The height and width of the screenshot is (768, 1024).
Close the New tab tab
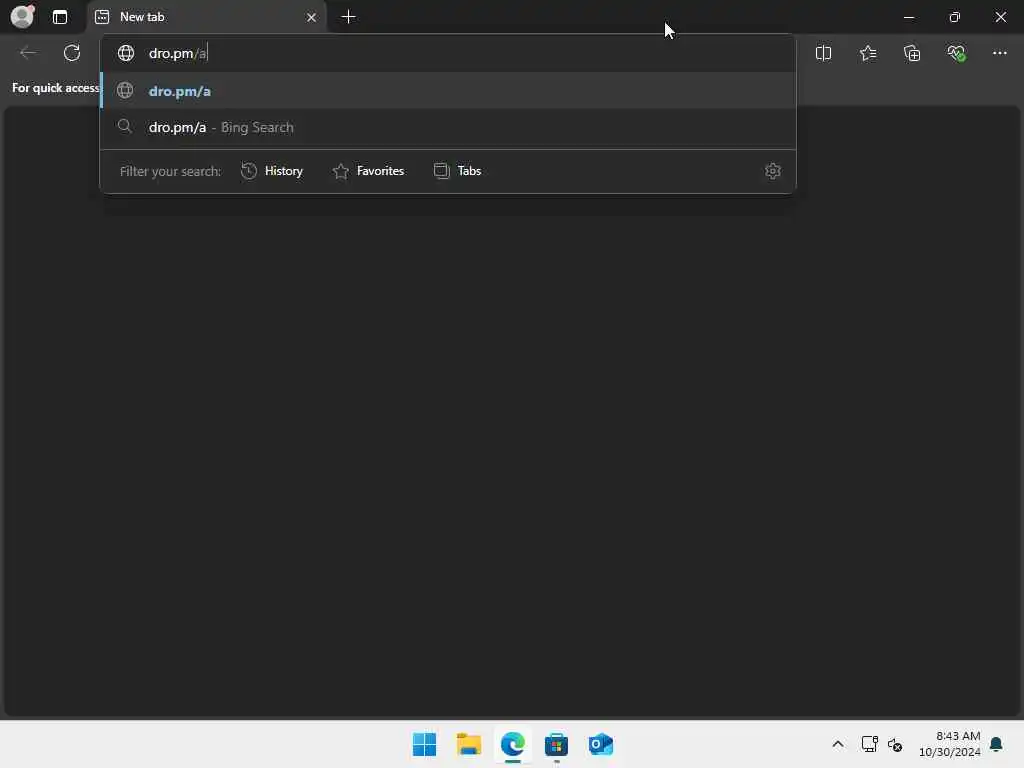coord(312,17)
